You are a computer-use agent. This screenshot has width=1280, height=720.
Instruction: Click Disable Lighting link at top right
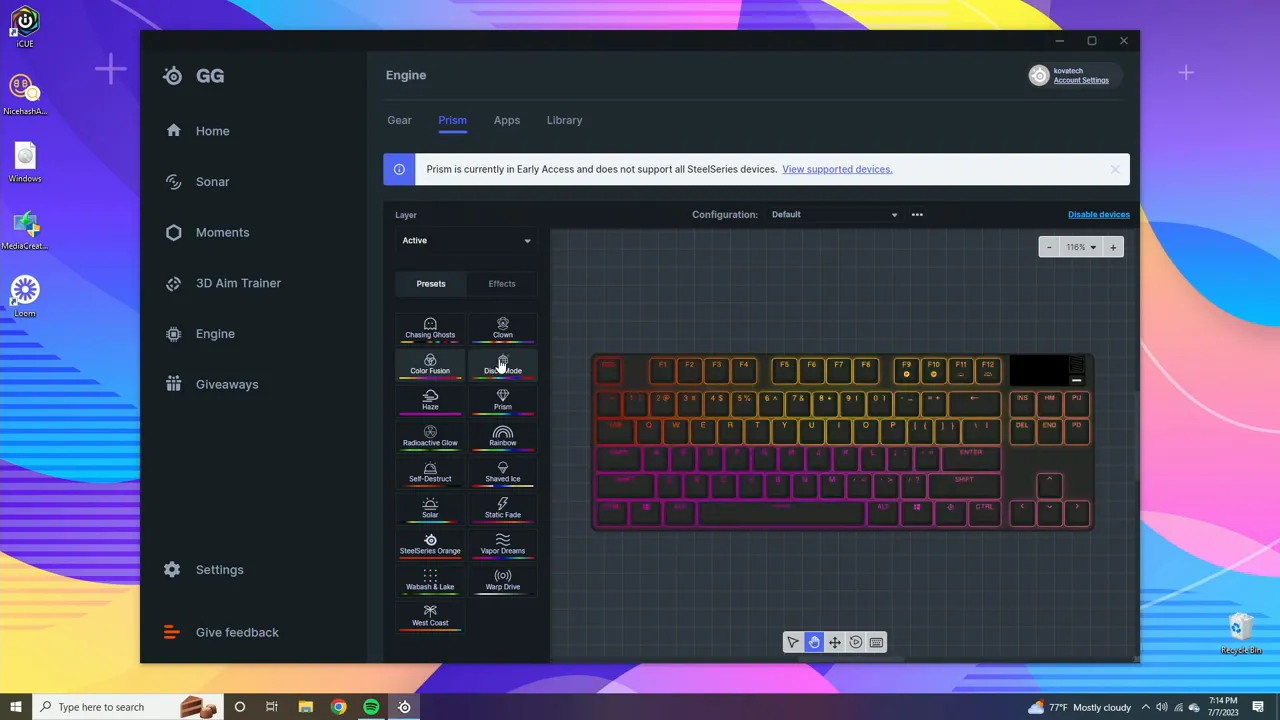point(1098,214)
